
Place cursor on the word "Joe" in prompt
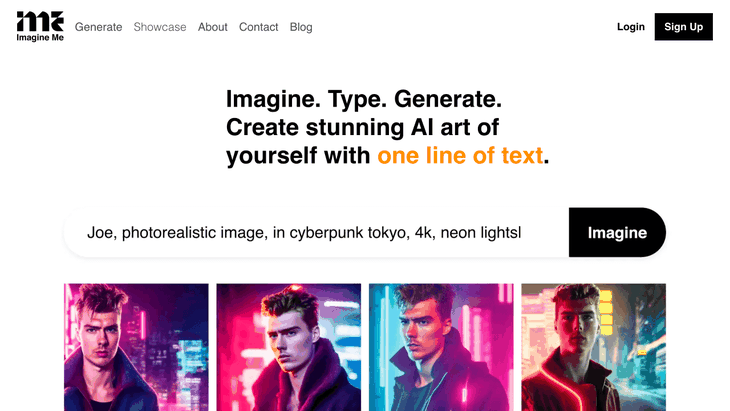pyautogui.click(x=100, y=232)
